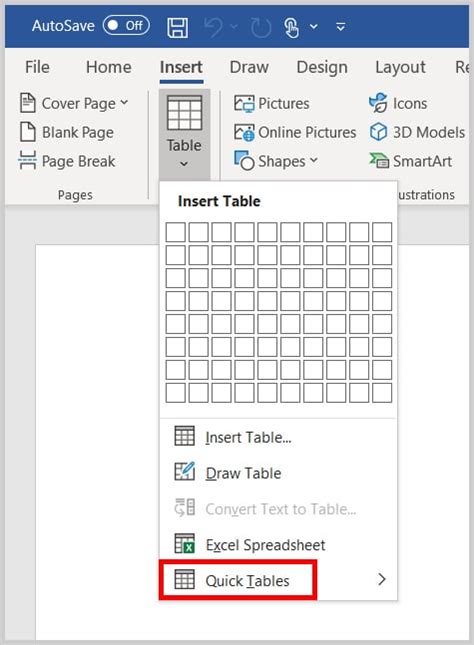This screenshot has height=645, width=474.
Task: Click the Table grid icon in ribbon
Action: click(184, 113)
